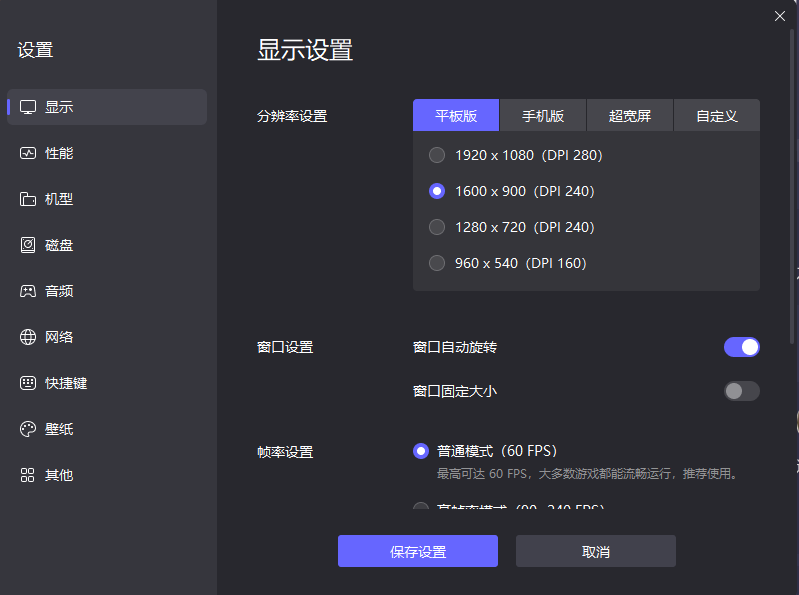This screenshot has width=799, height=595.
Task: Click the palette icon beside 壁纸
Action: point(28,429)
